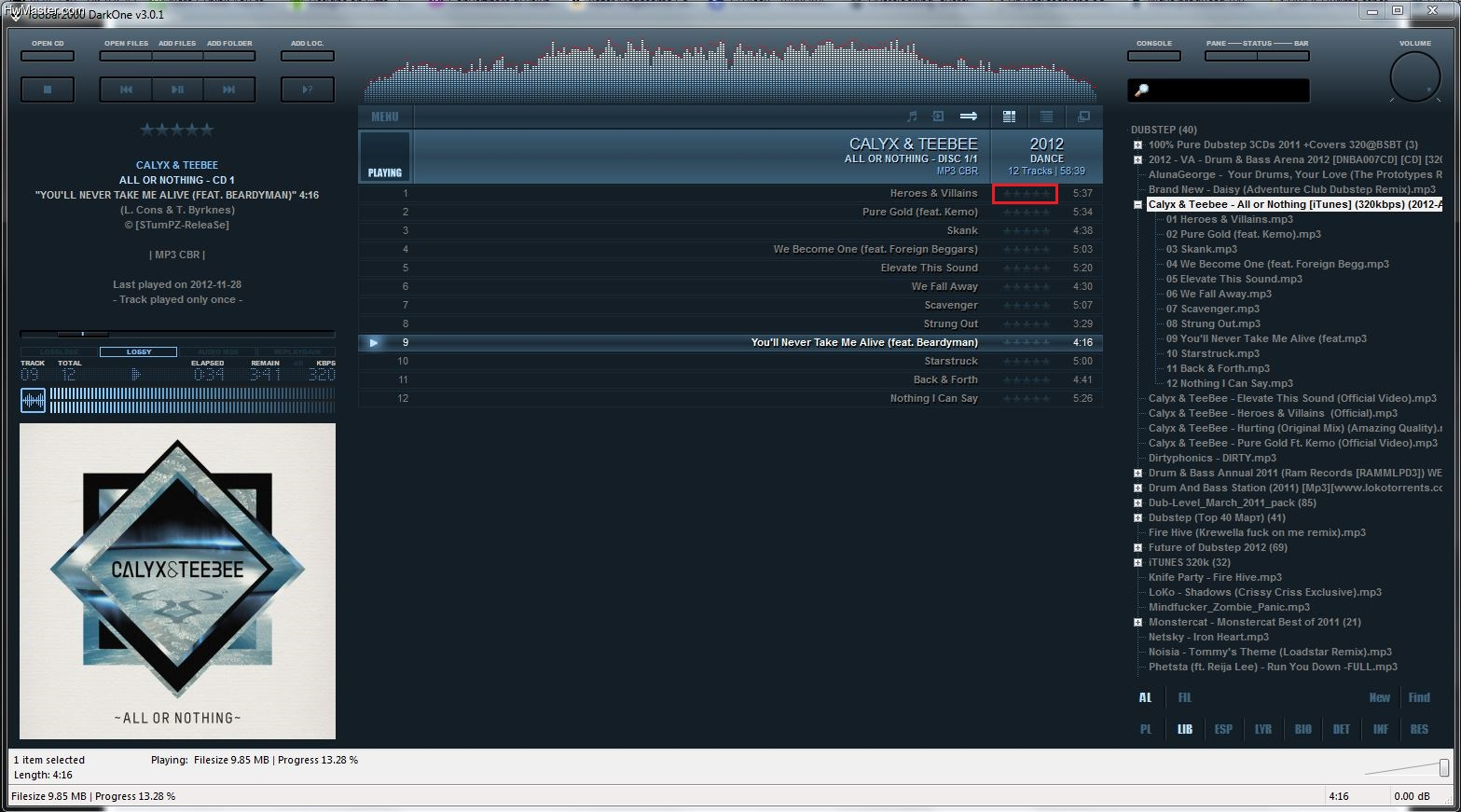1461x812 pixels.
Task: Rate Pure Gold using its stars
Action: [x=1026, y=212]
